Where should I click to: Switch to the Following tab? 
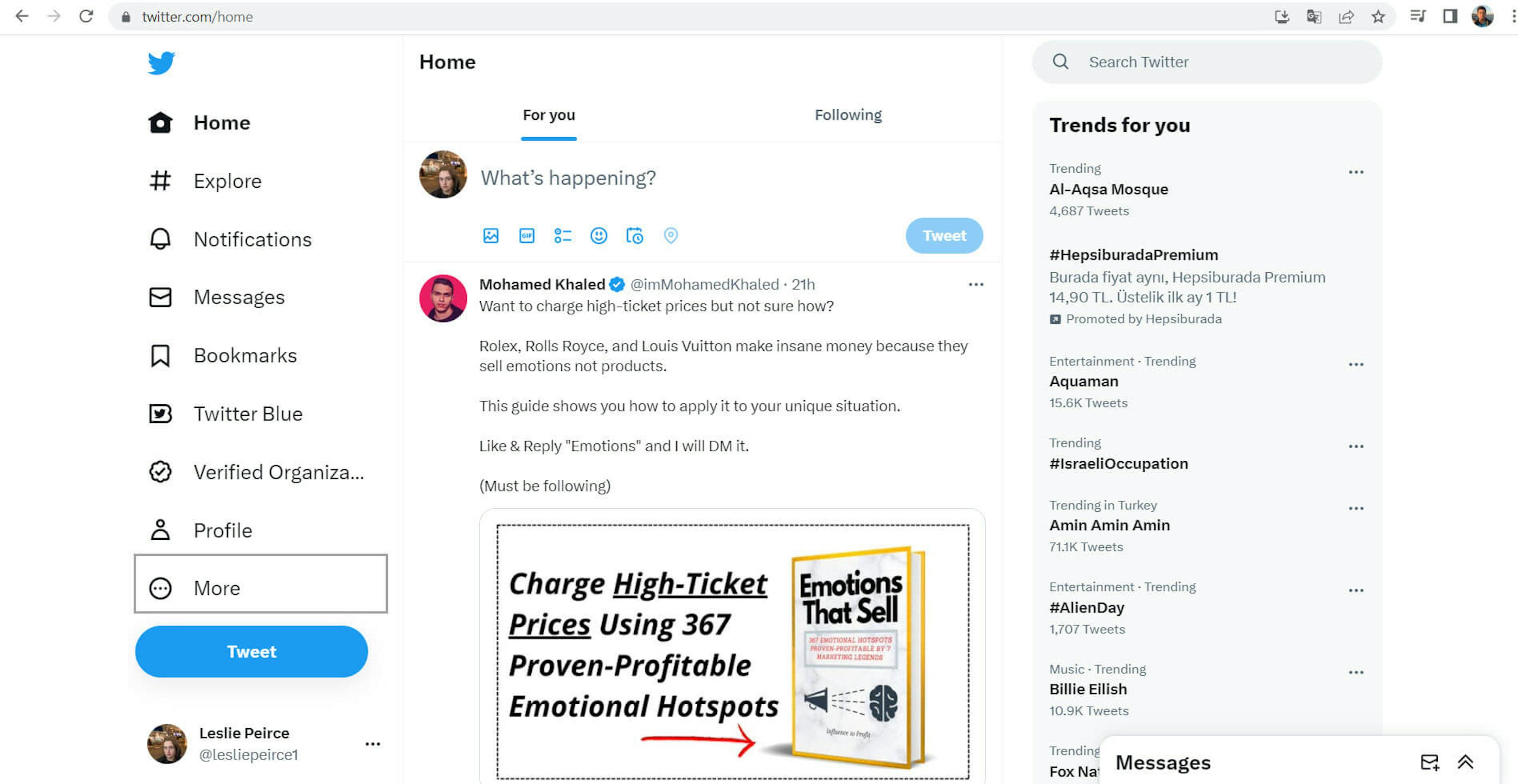[x=847, y=114]
